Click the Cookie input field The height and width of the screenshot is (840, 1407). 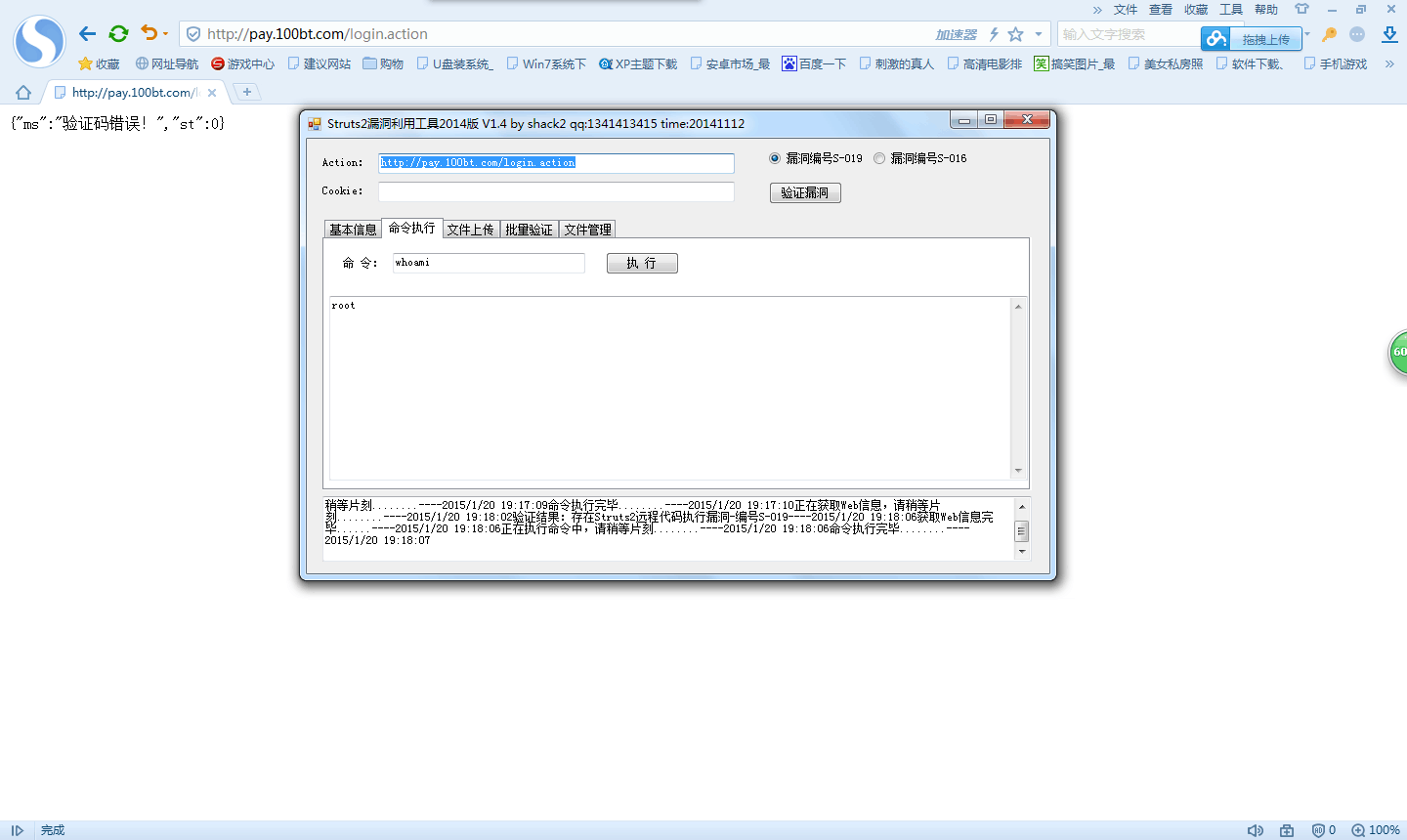tap(556, 191)
